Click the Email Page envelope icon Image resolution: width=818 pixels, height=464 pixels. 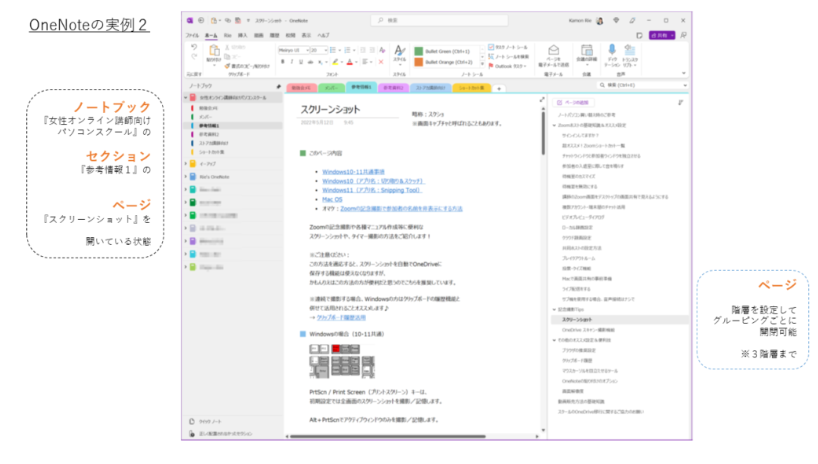pos(553,49)
